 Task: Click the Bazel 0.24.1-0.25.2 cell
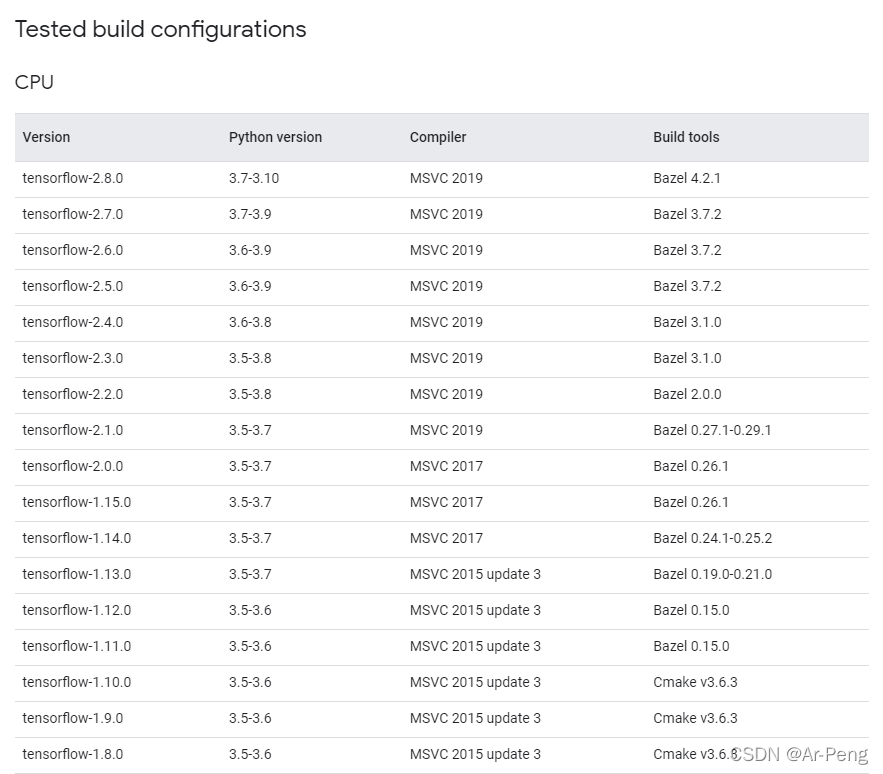[x=712, y=539]
